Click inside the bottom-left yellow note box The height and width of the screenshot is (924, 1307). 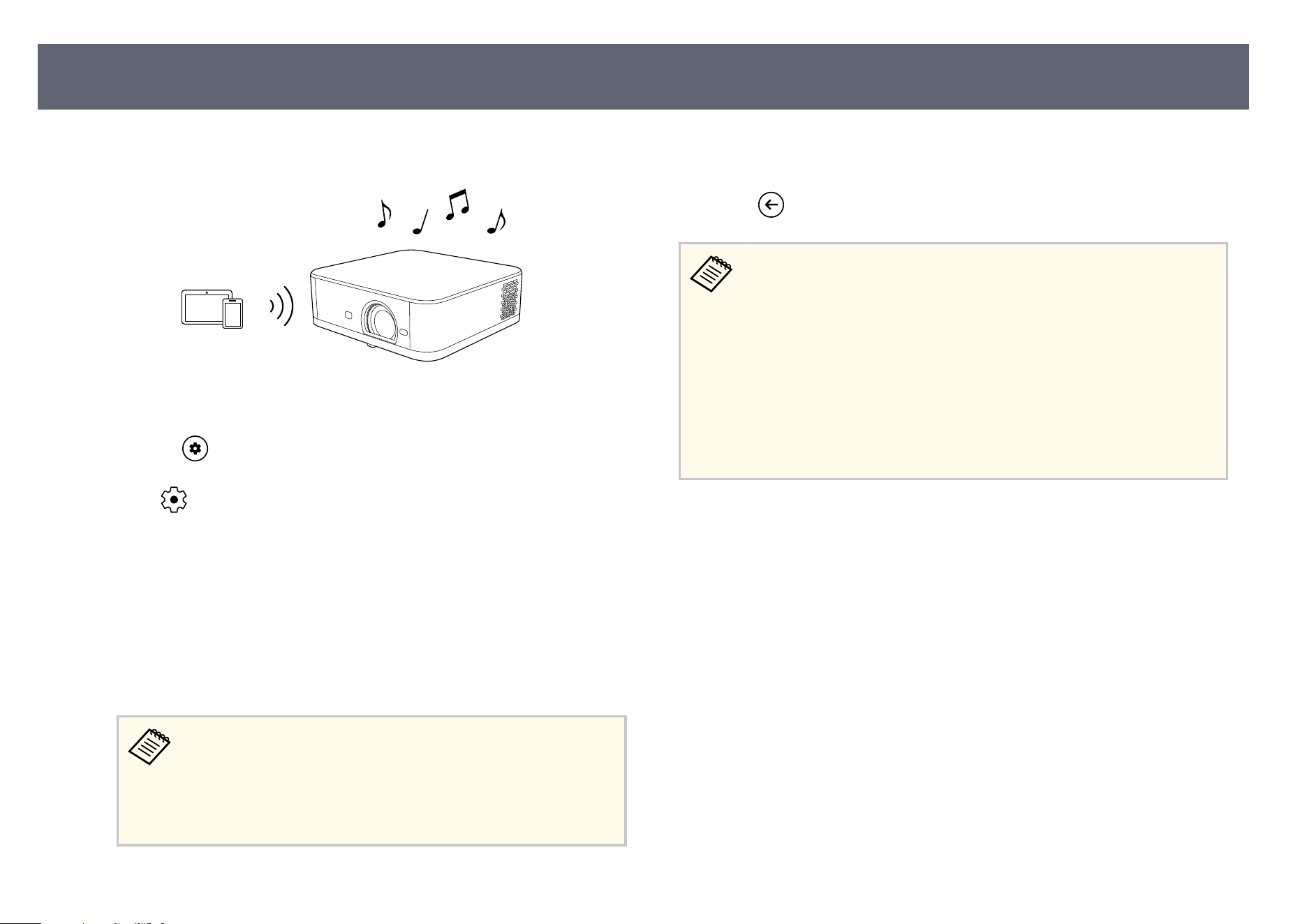click(x=371, y=780)
